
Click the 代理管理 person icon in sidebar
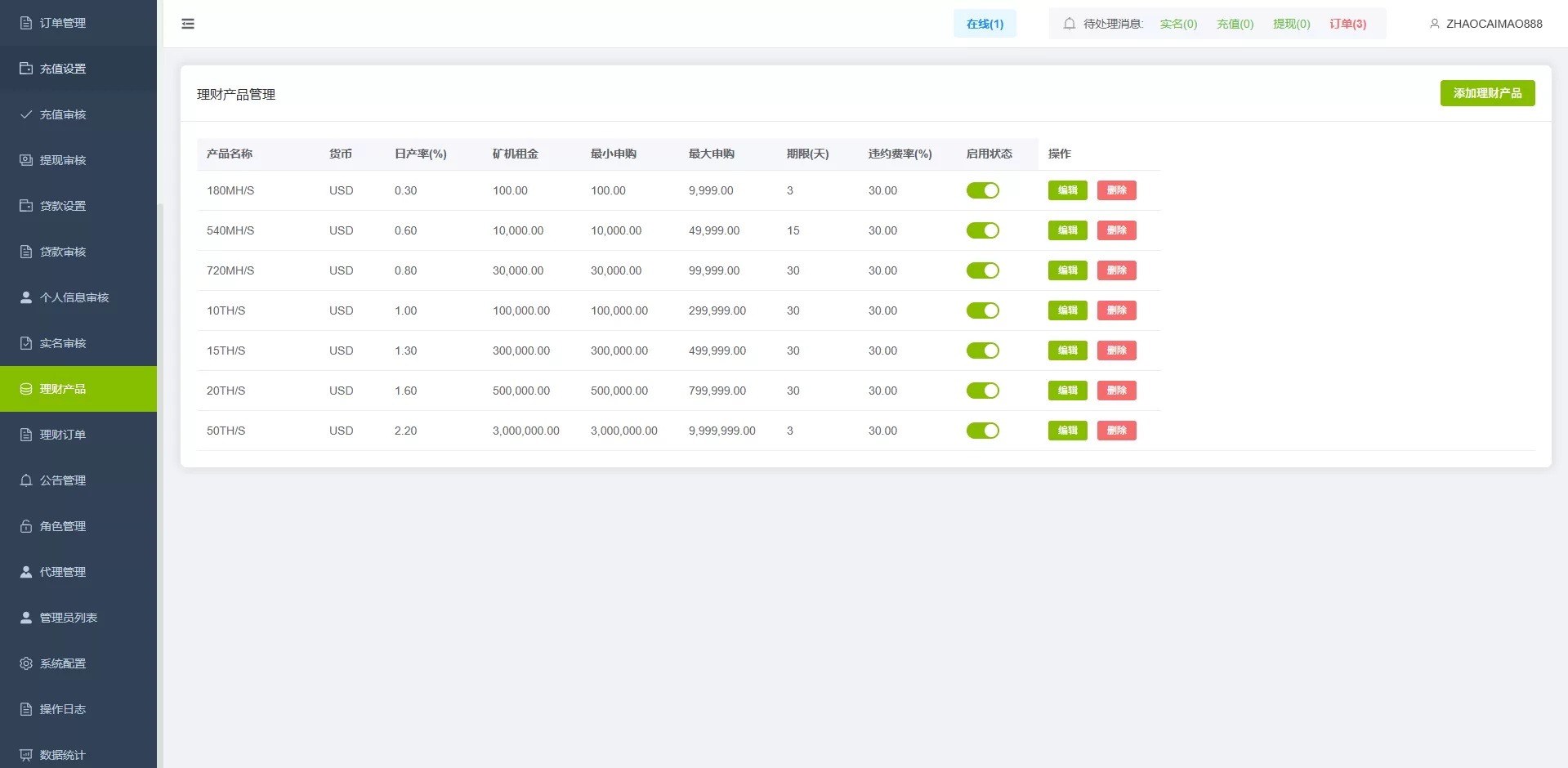[x=26, y=572]
